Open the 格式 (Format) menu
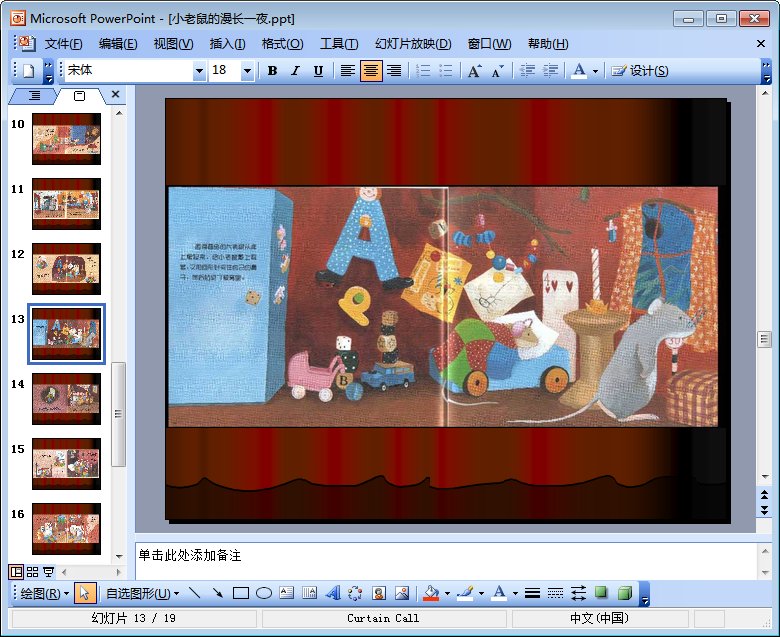The image size is (780, 637). pos(282,44)
